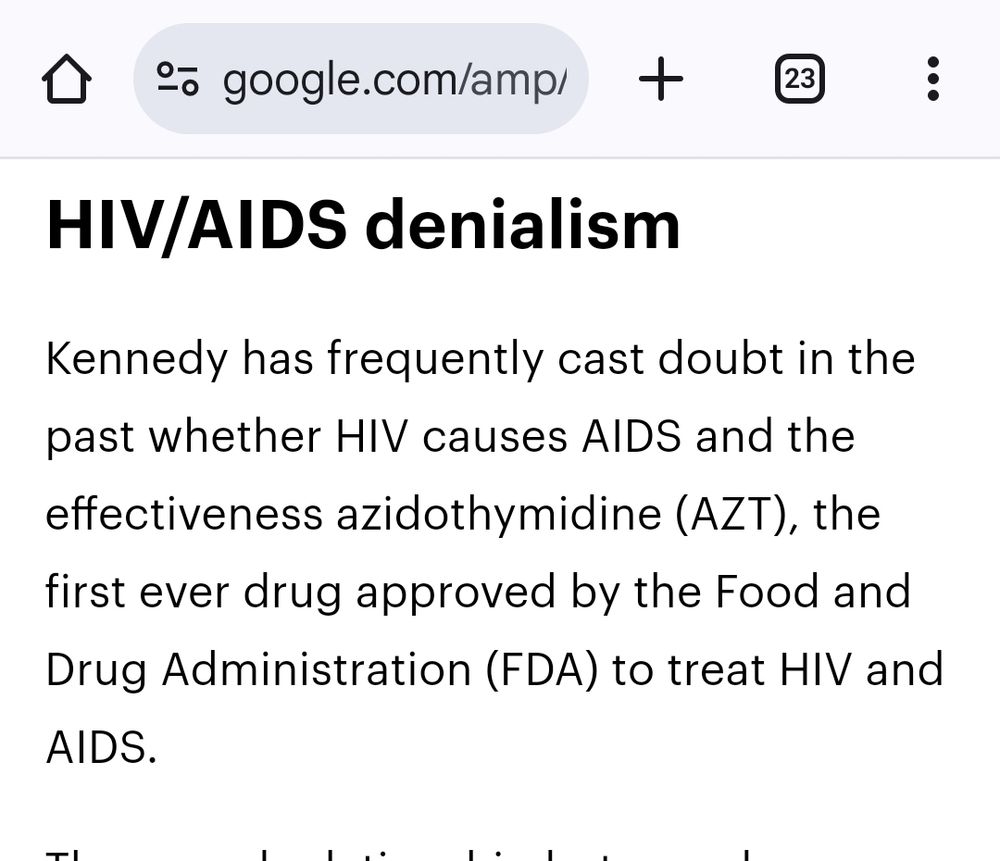Click the HIV/AIDS denialism heading
The width and height of the screenshot is (1000, 861).
pyautogui.click(x=364, y=225)
